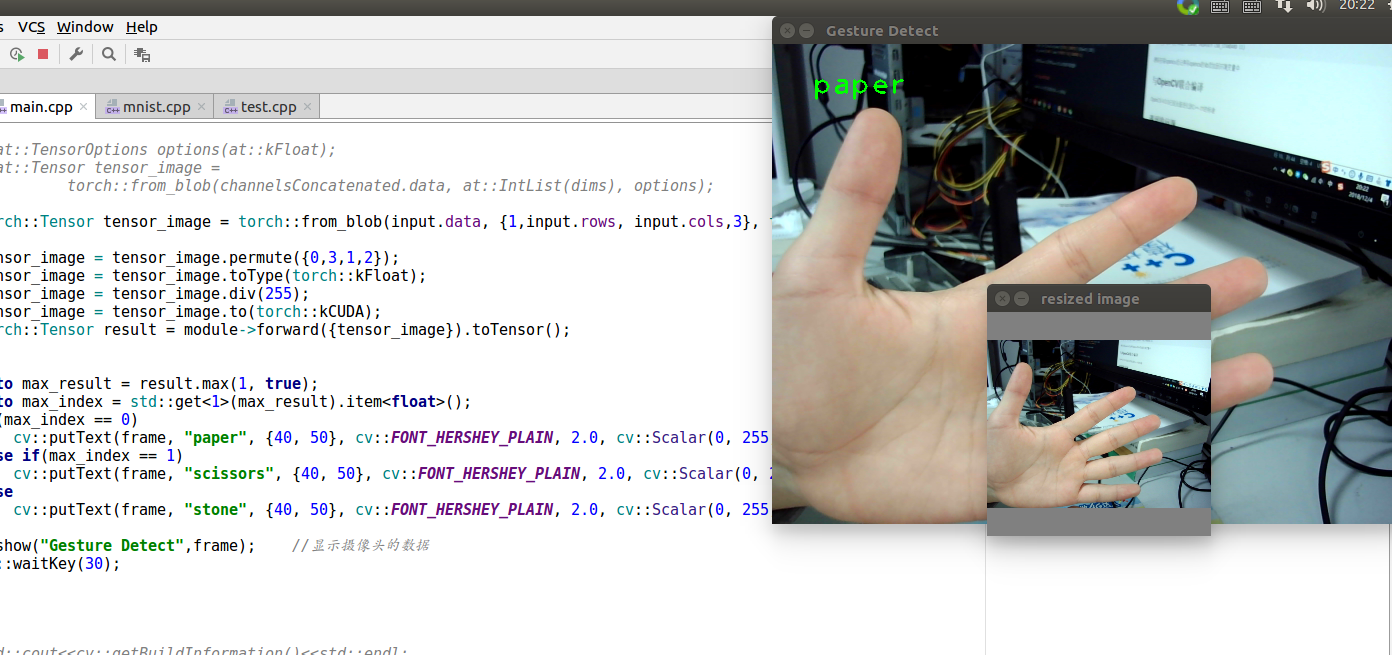This screenshot has width=1392, height=655.
Task: Open the network connections indicator
Action: (x=1284, y=6)
